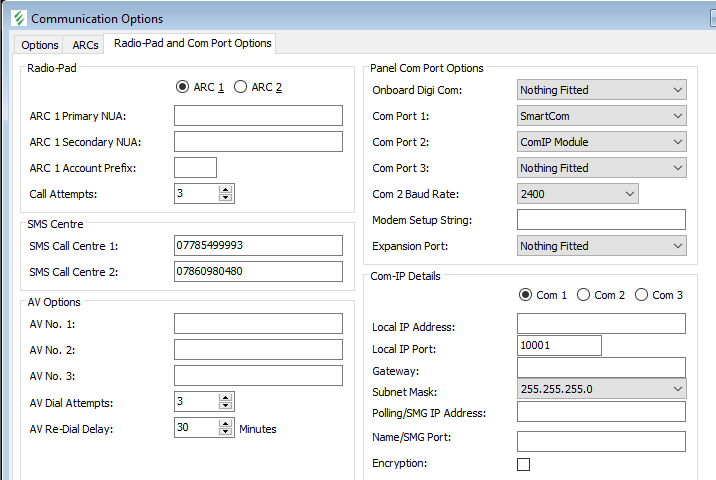The height and width of the screenshot is (480, 716).
Task: Expand the Com Port 1 dropdown
Action: pos(601,116)
